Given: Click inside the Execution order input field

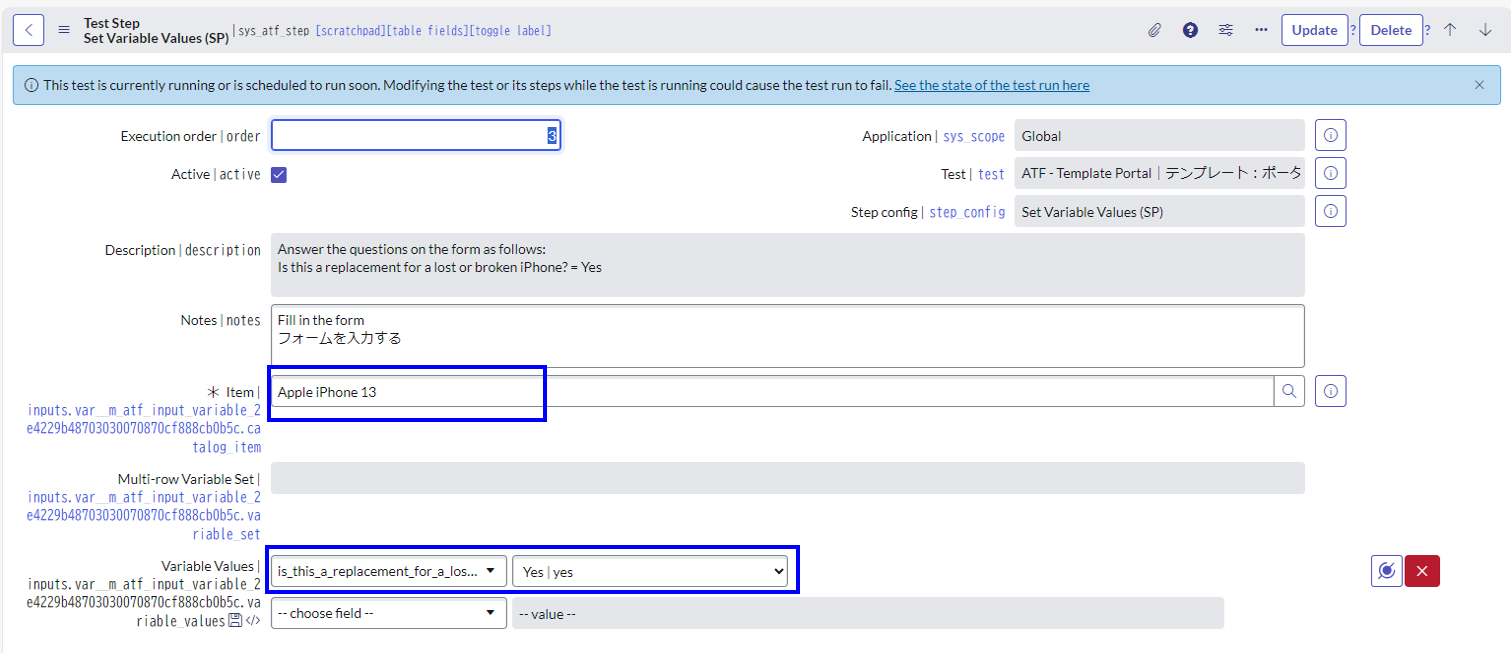Looking at the screenshot, I should click(415, 135).
